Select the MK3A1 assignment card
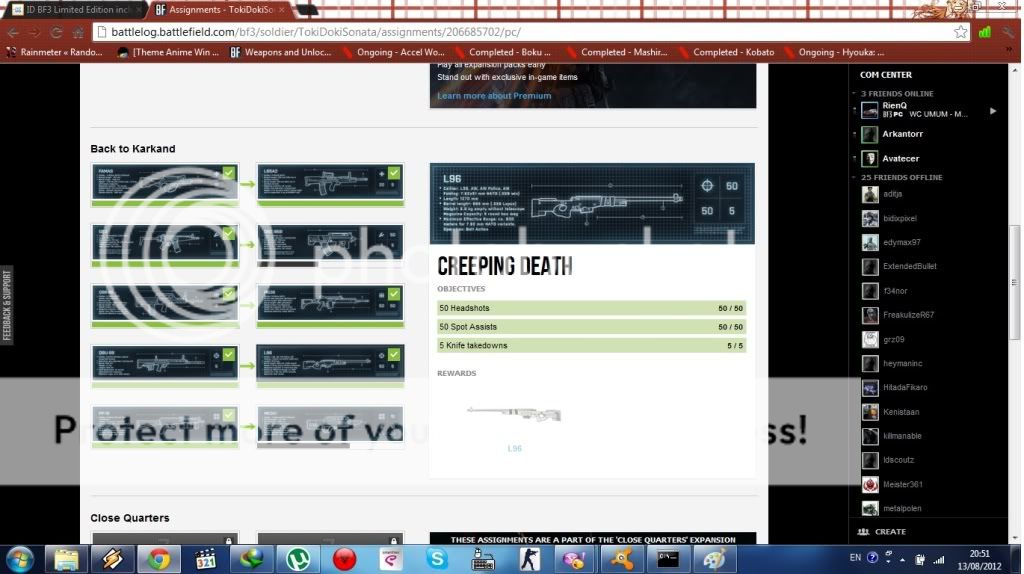The width and height of the screenshot is (1024, 574). [x=330, y=426]
